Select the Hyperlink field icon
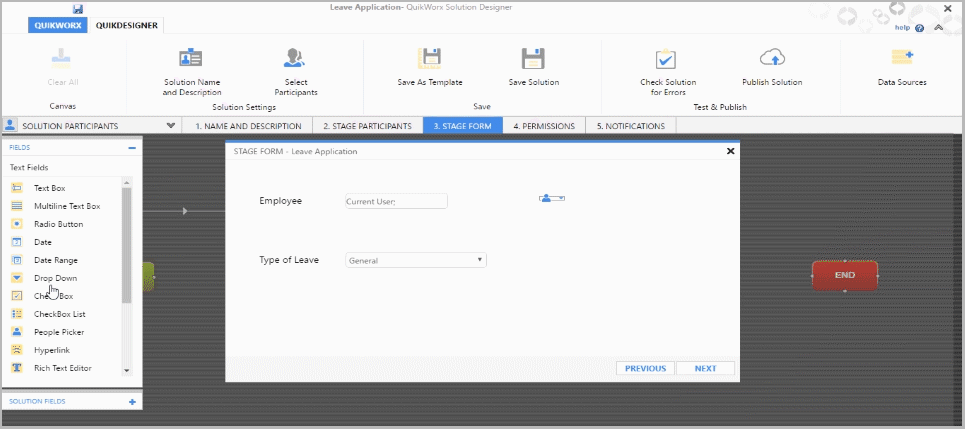This screenshot has height=429, width=965. (x=17, y=350)
